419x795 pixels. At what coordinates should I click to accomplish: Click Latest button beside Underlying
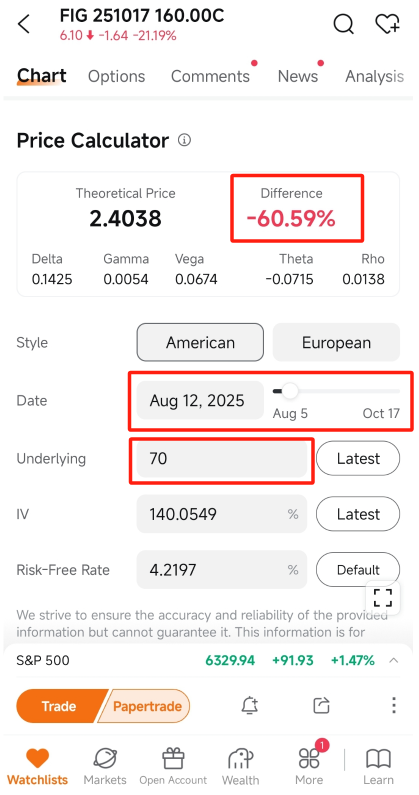coord(358,458)
